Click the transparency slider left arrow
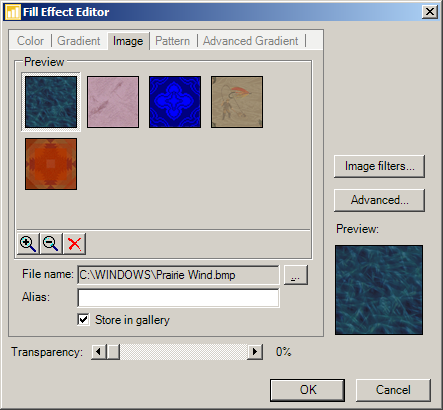This screenshot has width=443, height=410. [99, 352]
